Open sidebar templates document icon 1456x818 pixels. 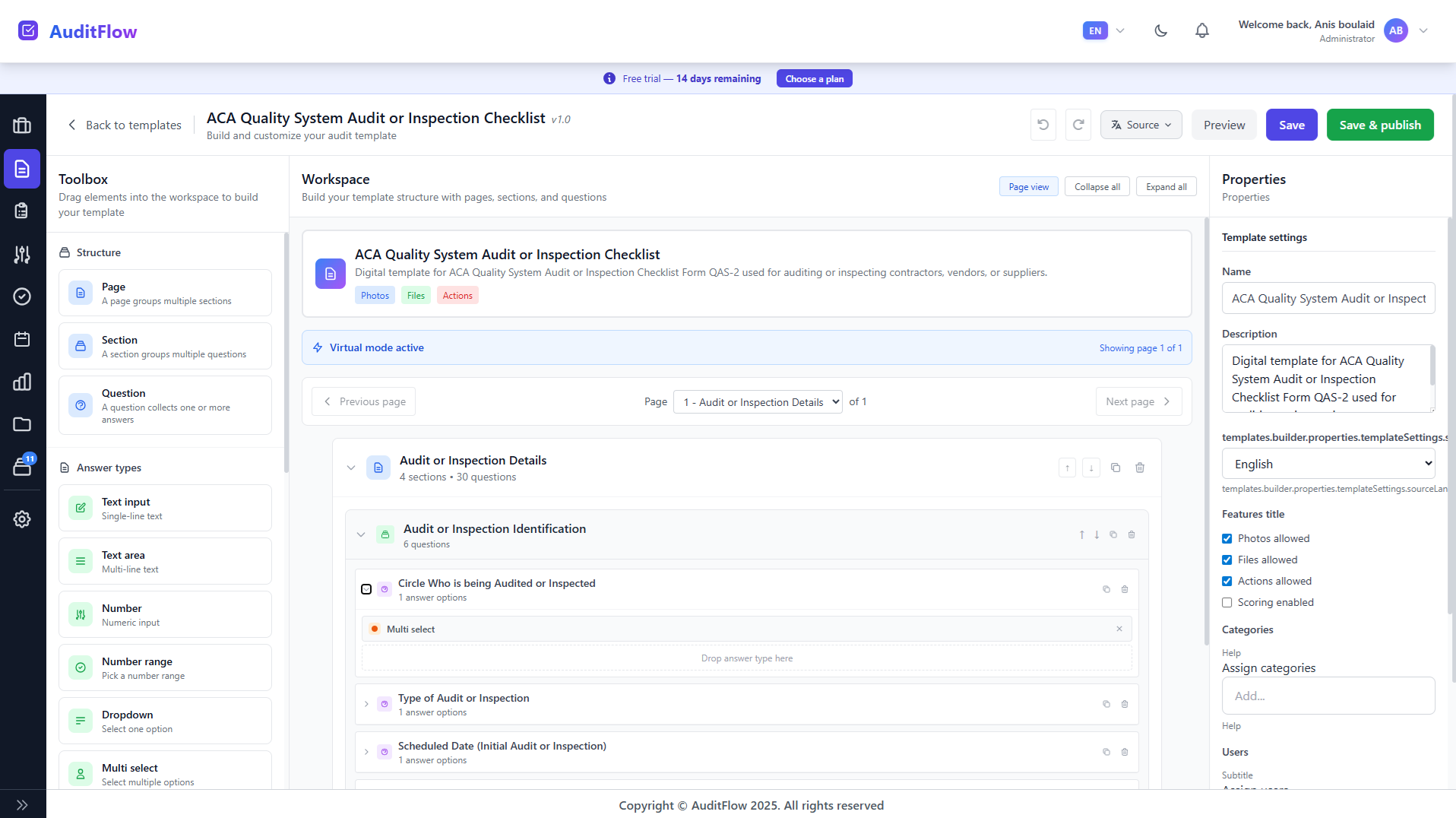click(x=22, y=169)
